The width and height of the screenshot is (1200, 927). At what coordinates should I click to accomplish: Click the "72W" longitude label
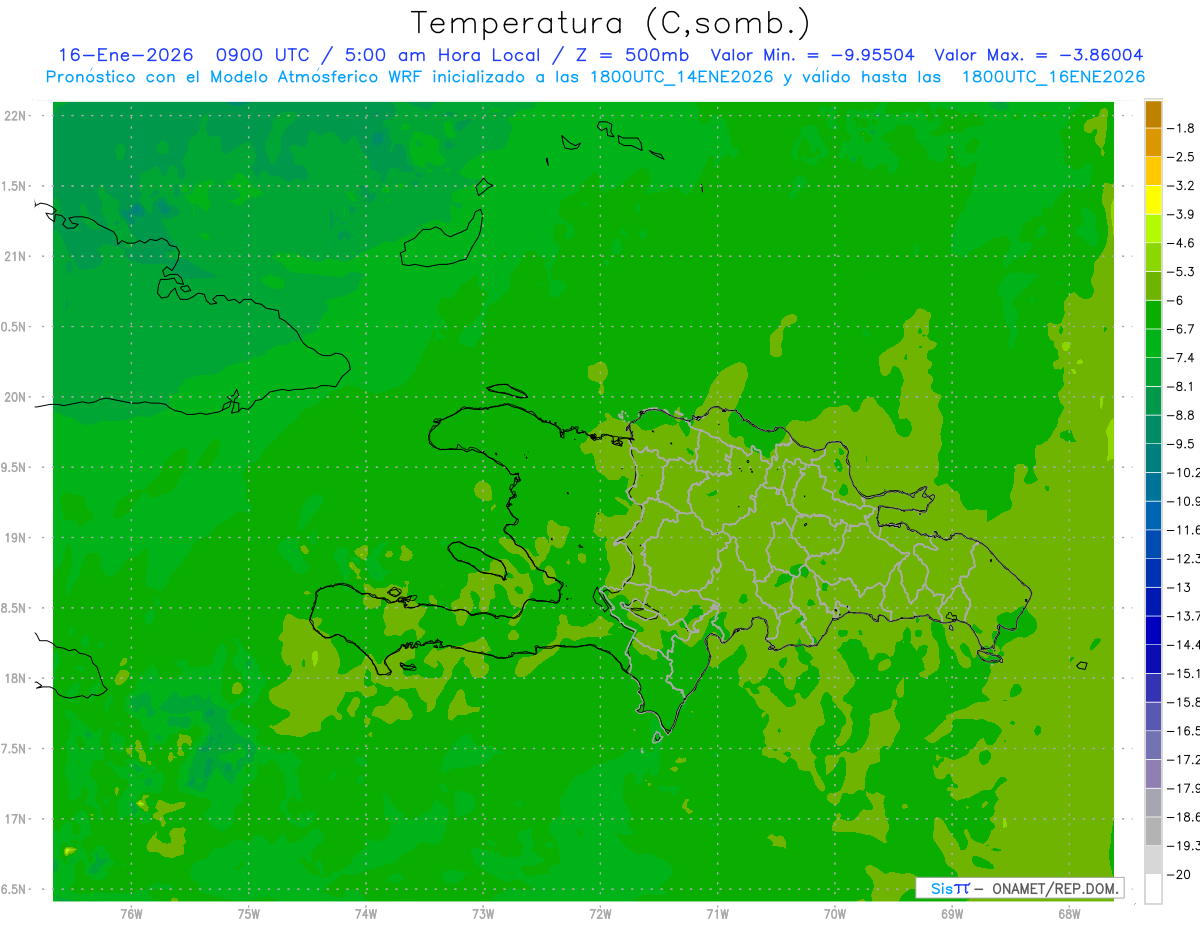click(600, 913)
